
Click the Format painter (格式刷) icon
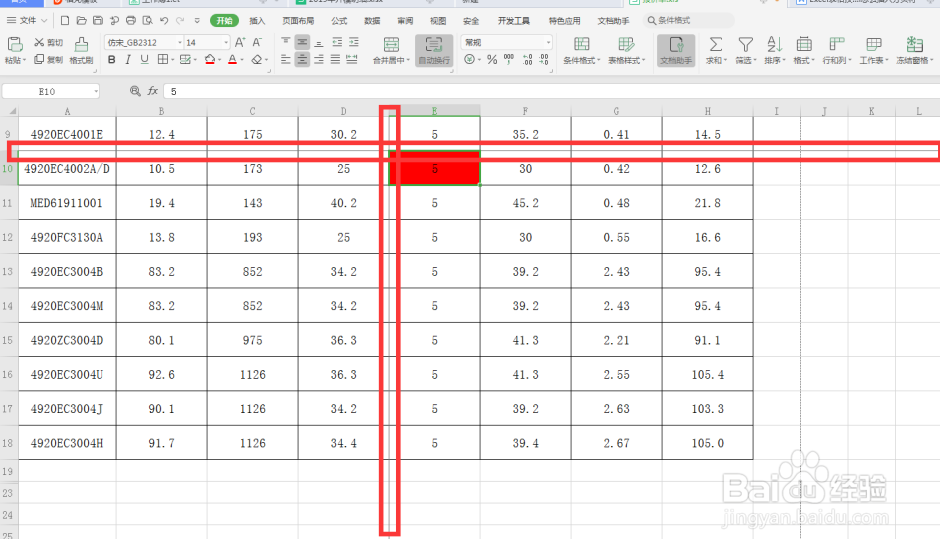click(81, 44)
